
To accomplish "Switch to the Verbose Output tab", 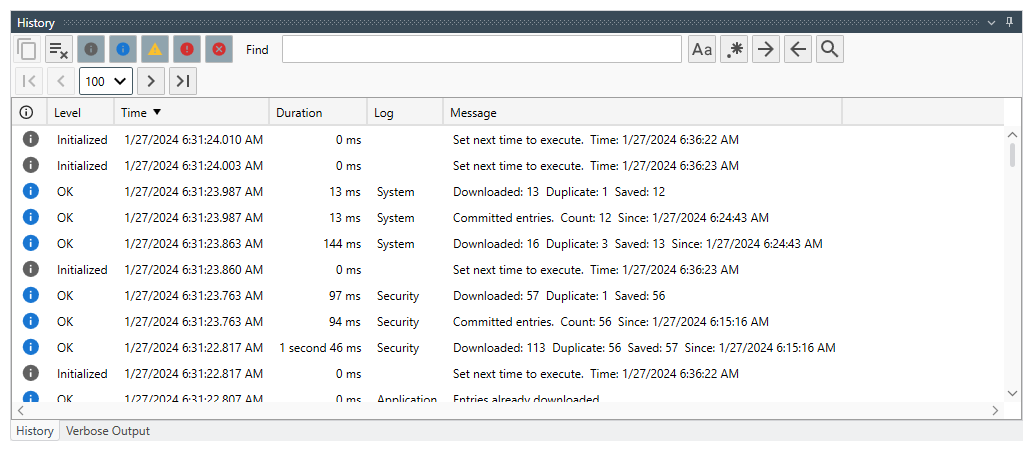I will click(x=108, y=431).
